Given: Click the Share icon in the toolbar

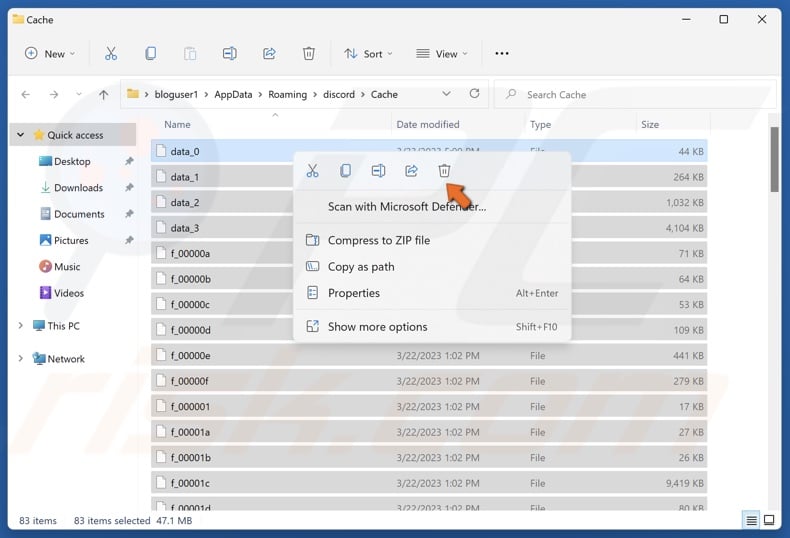Looking at the screenshot, I should [269, 53].
